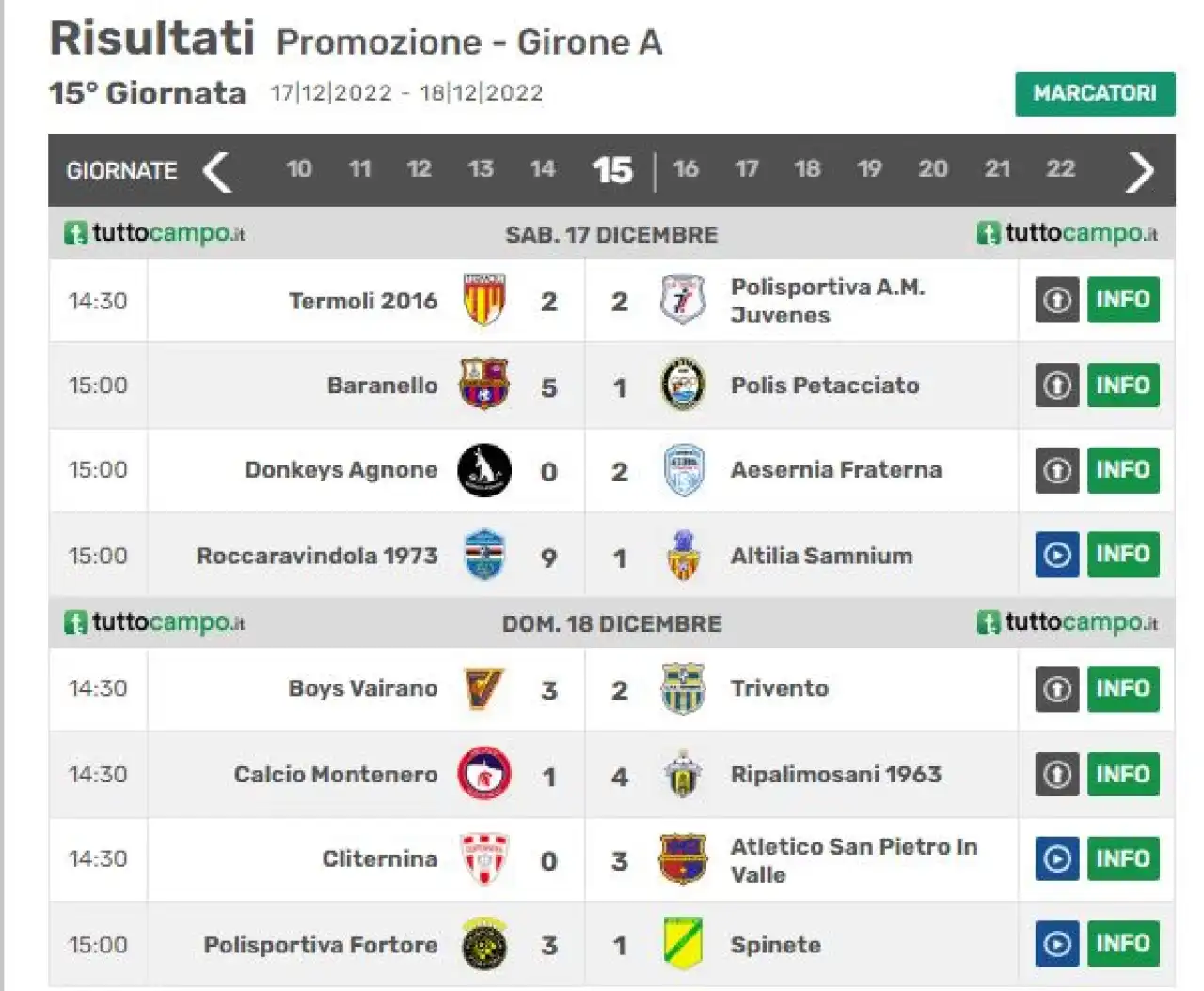Click the Calcio Montenero team crest

(484, 773)
